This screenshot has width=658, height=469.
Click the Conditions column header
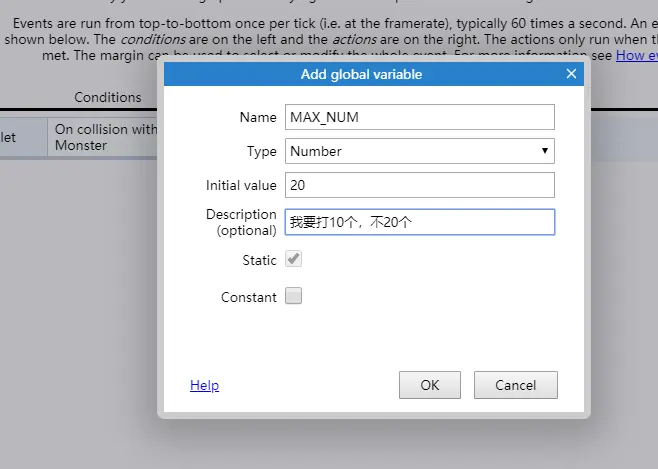[108, 97]
